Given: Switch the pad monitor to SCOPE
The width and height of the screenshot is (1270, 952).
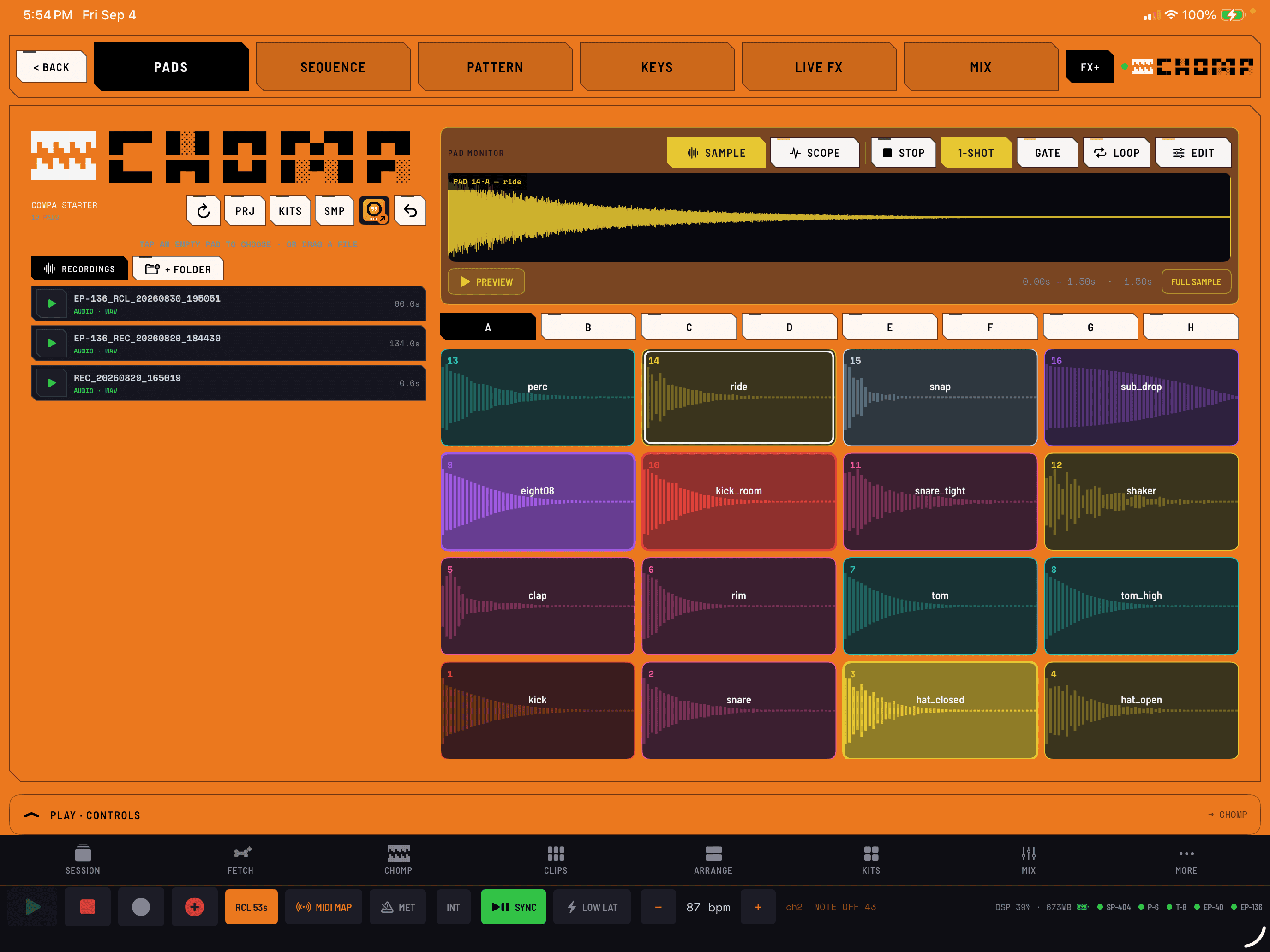Looking at the screenshot, I should pyautogui.click(x=815, y=153).
